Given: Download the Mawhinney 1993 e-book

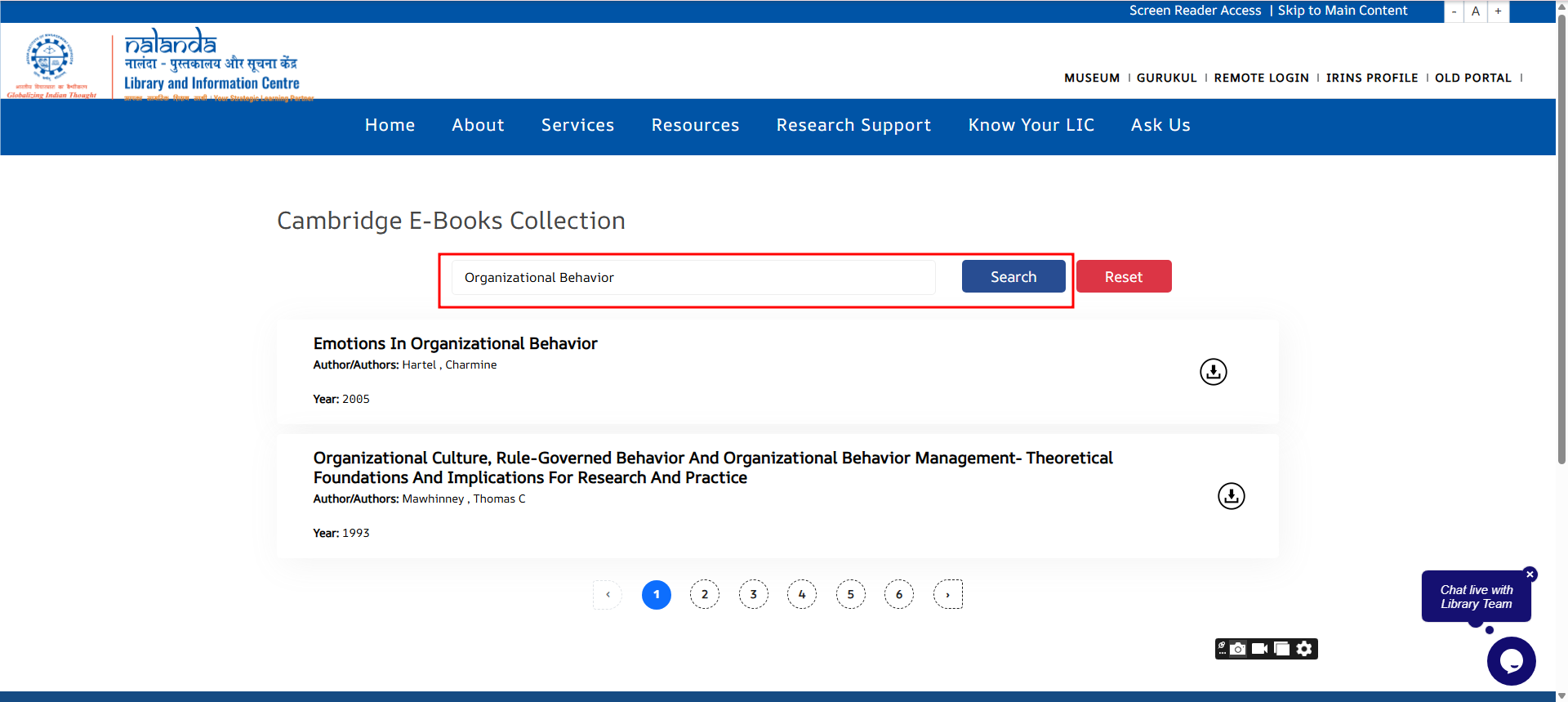Looking at the screenshot, I should tap(1231, 496).
